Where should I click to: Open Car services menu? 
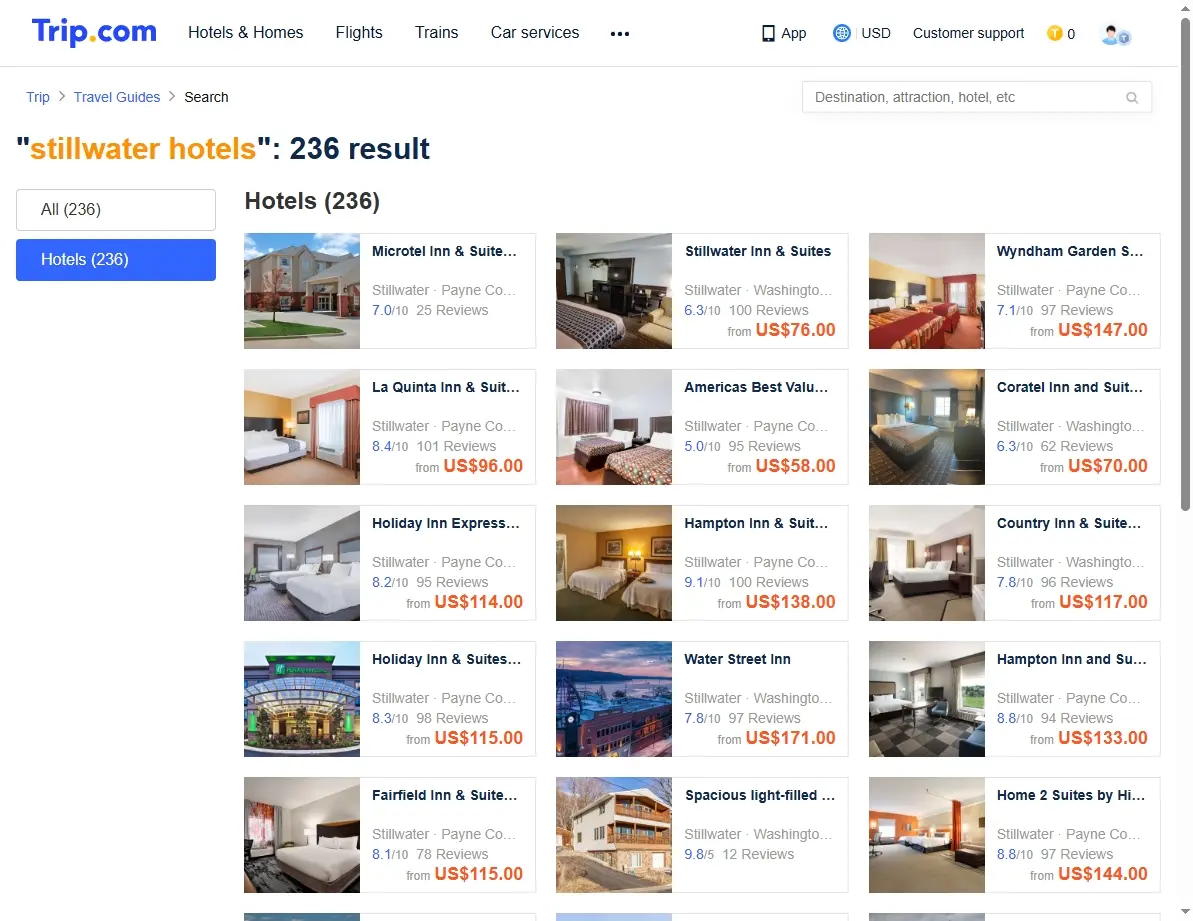click(535, 33)
